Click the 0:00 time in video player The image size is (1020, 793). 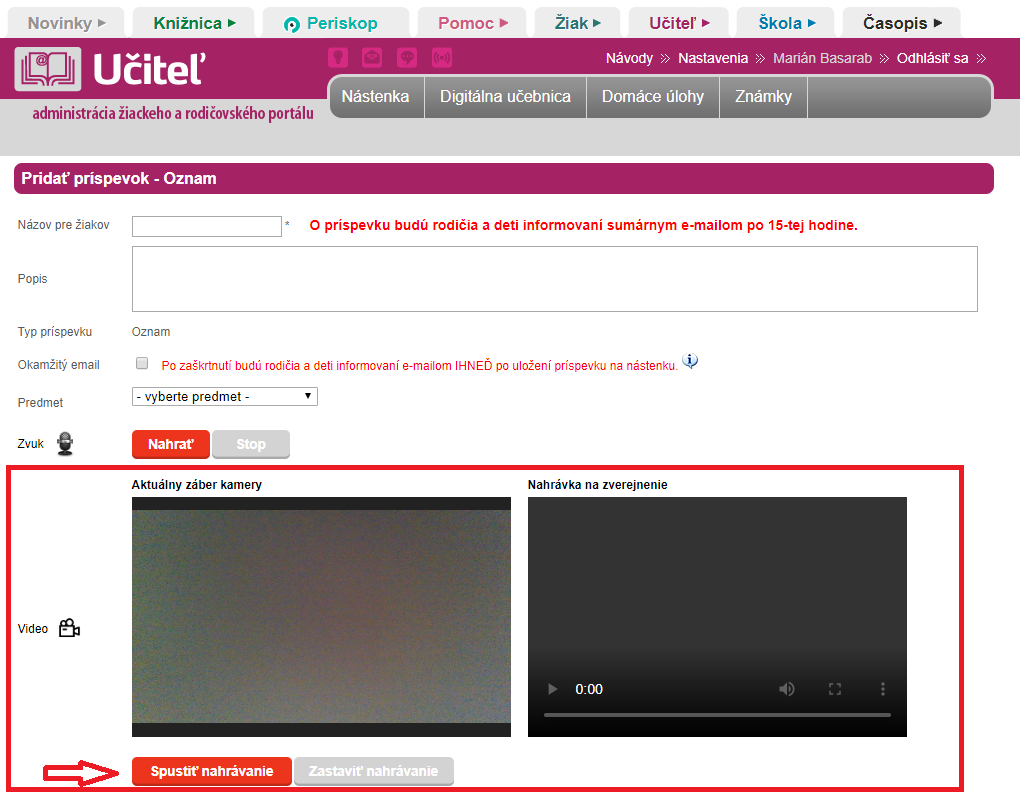[x=589, y=690]
